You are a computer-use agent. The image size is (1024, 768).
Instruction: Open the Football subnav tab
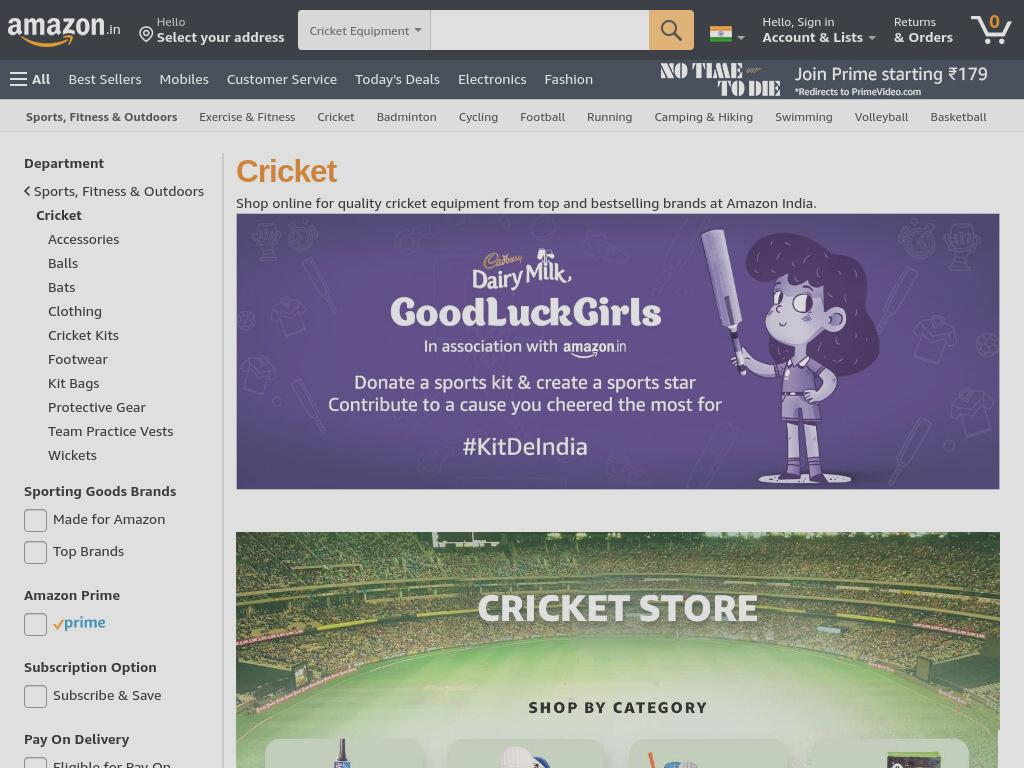click(x=542, y=117)
